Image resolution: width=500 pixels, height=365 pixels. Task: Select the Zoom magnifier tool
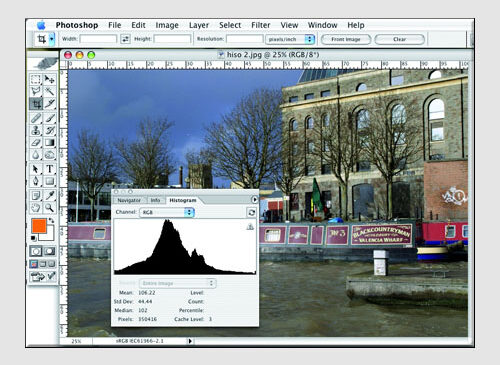pos(49,208)
